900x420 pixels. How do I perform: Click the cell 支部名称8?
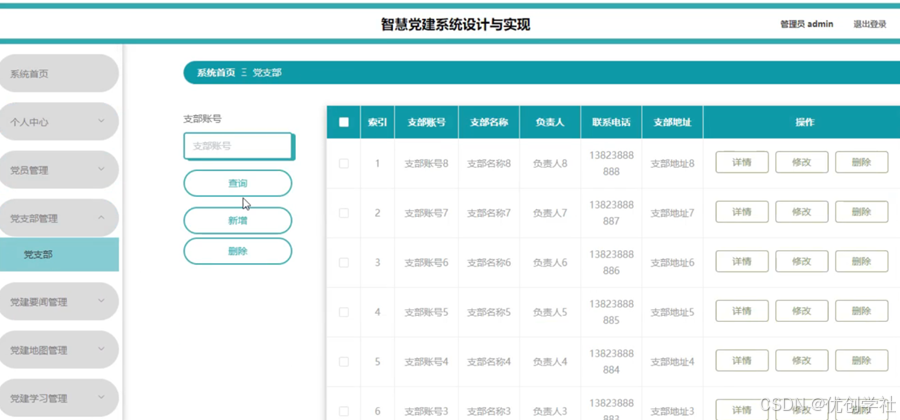pyautogui.click(x=489, y=164)
